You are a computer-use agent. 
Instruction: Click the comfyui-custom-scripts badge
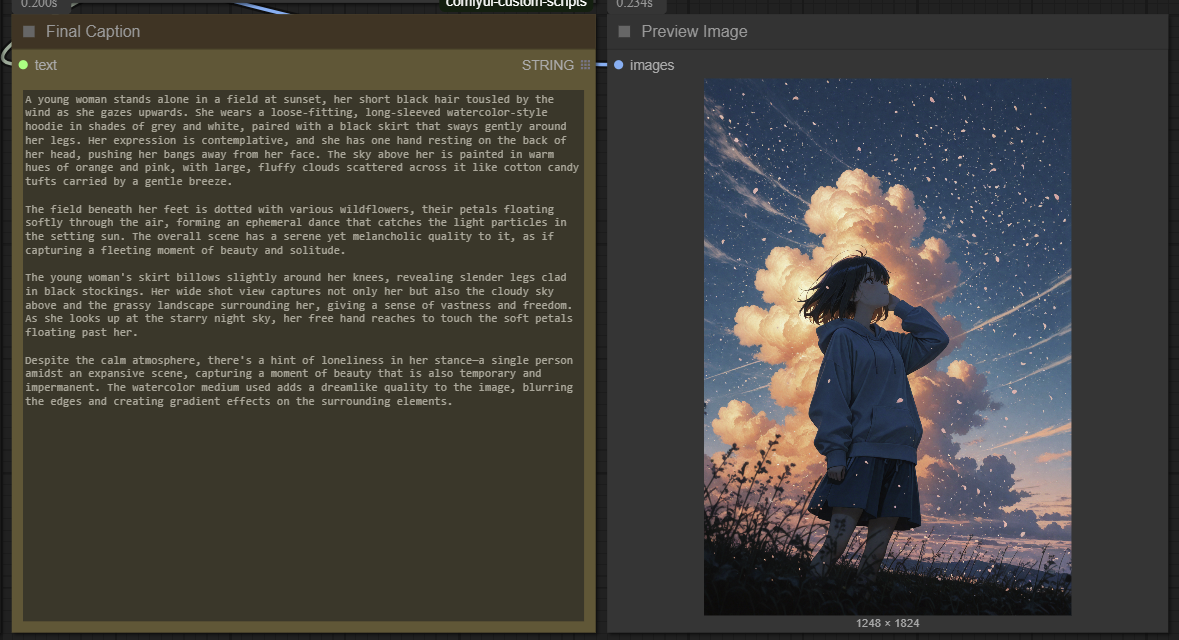(x=515, y=4)
